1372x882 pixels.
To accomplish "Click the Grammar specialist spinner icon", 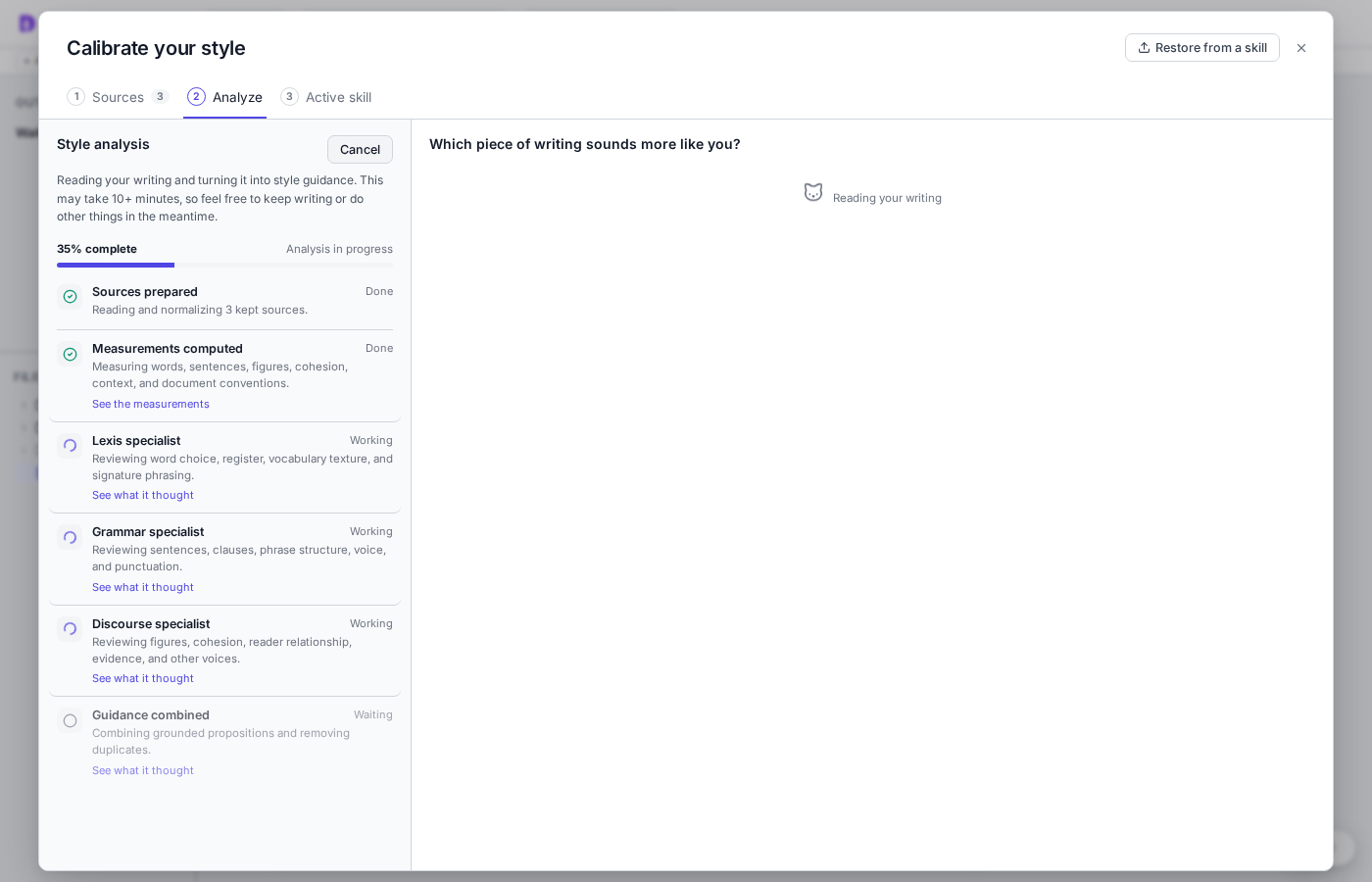I will (70, 537).
